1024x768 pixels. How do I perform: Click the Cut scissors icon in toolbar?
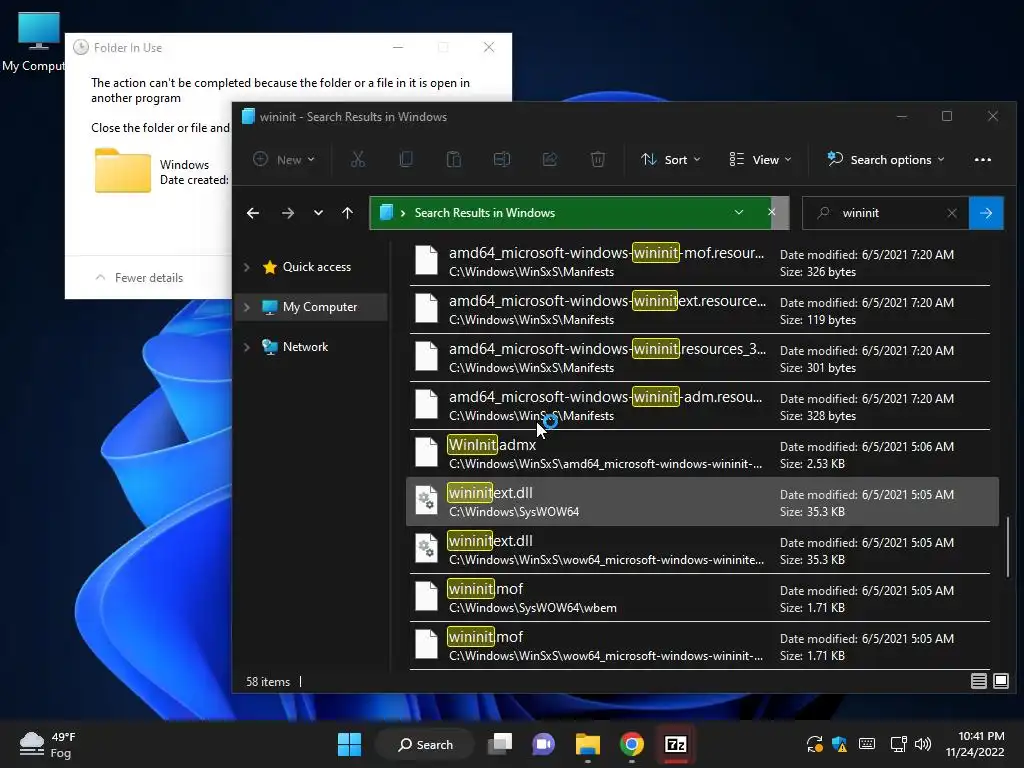pyautogui.click(x=358, y=159)
